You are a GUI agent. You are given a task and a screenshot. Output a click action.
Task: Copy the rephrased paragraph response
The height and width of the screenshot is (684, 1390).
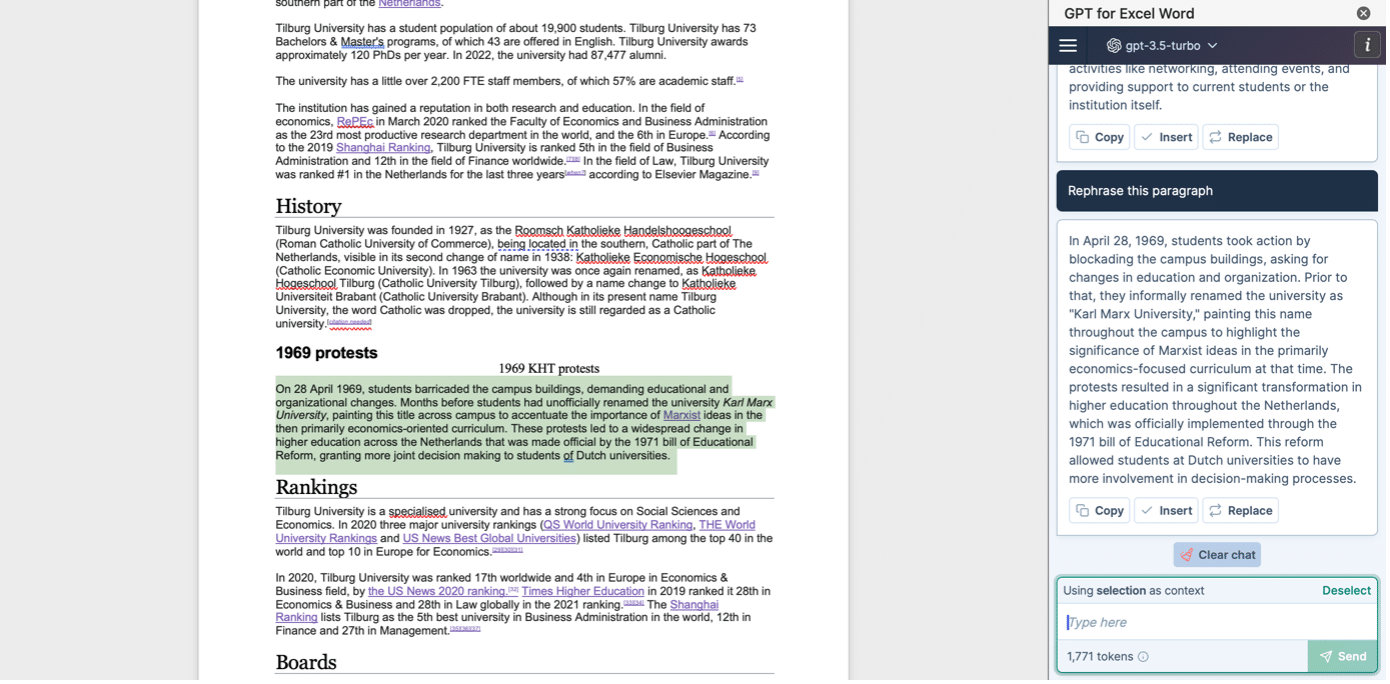[x=1099, y=510]
